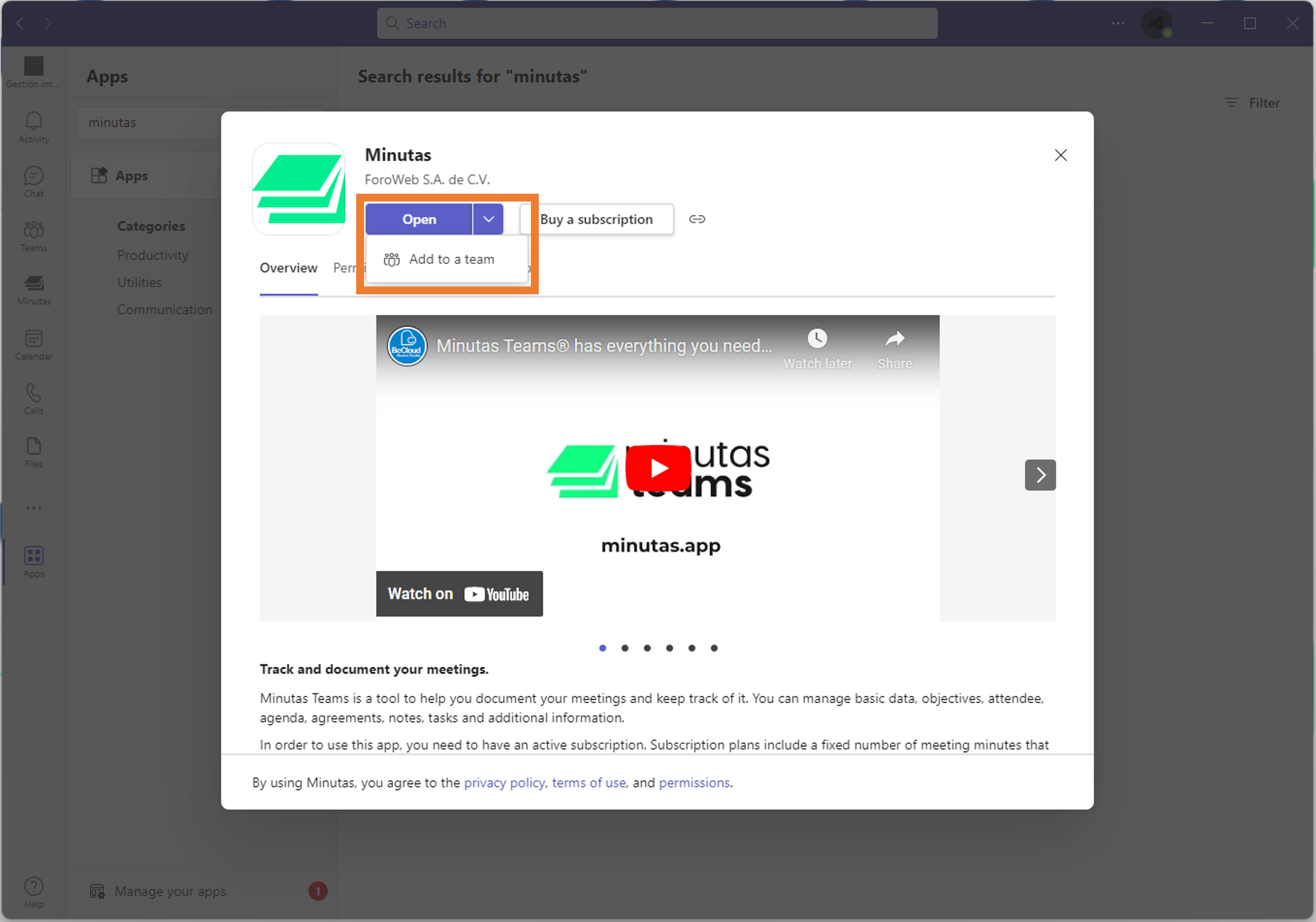Screen dimensions: 1316x922
Task: Open the Filter option
Action: point(1252,102)
